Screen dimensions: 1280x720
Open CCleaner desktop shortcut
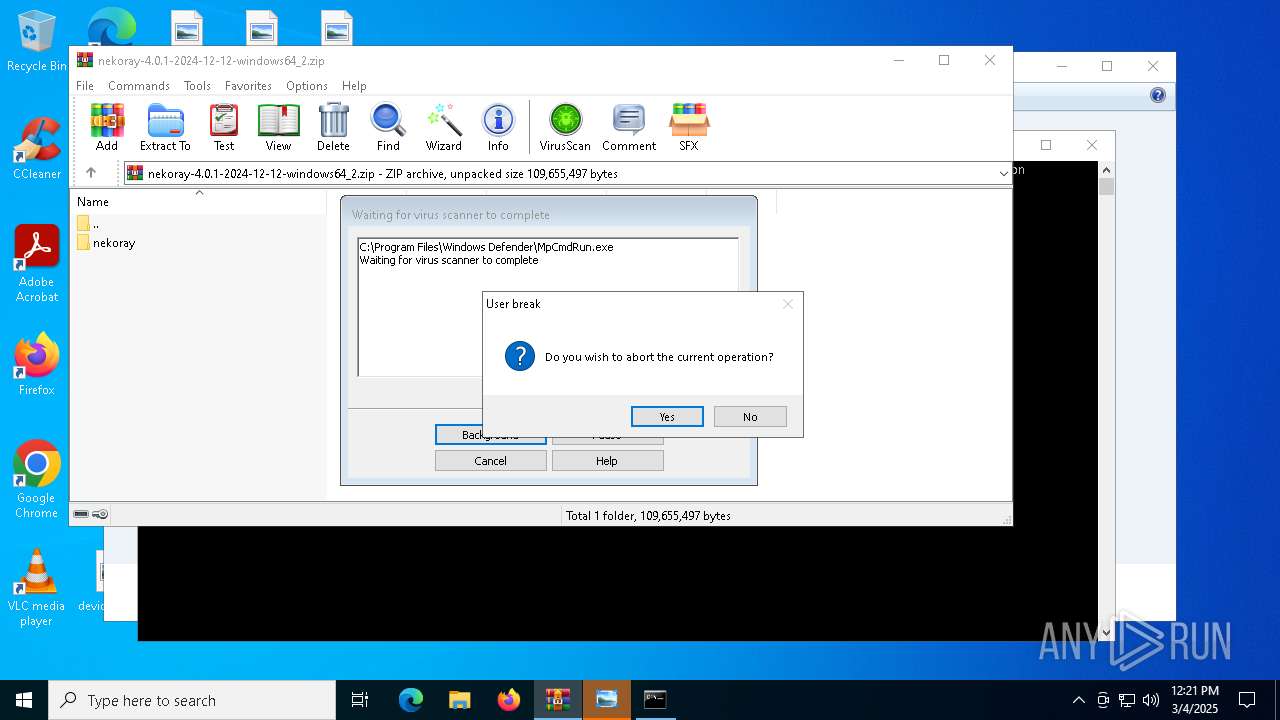[x=37, y=148]
